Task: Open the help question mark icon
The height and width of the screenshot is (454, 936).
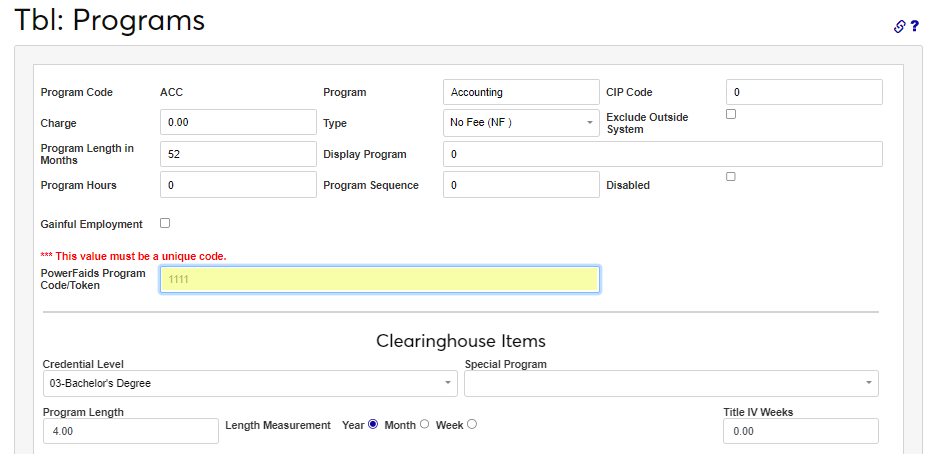Action: [x=914, y=26]
